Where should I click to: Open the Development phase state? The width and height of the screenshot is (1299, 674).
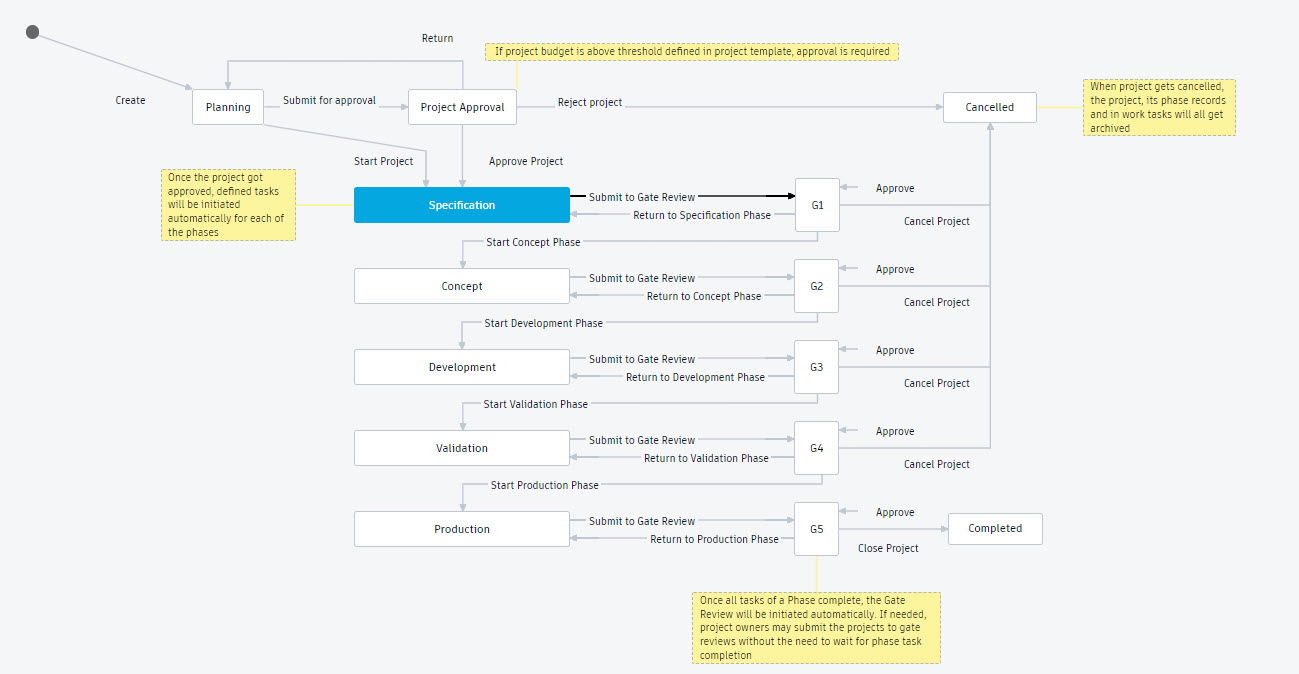click(462, 367)
